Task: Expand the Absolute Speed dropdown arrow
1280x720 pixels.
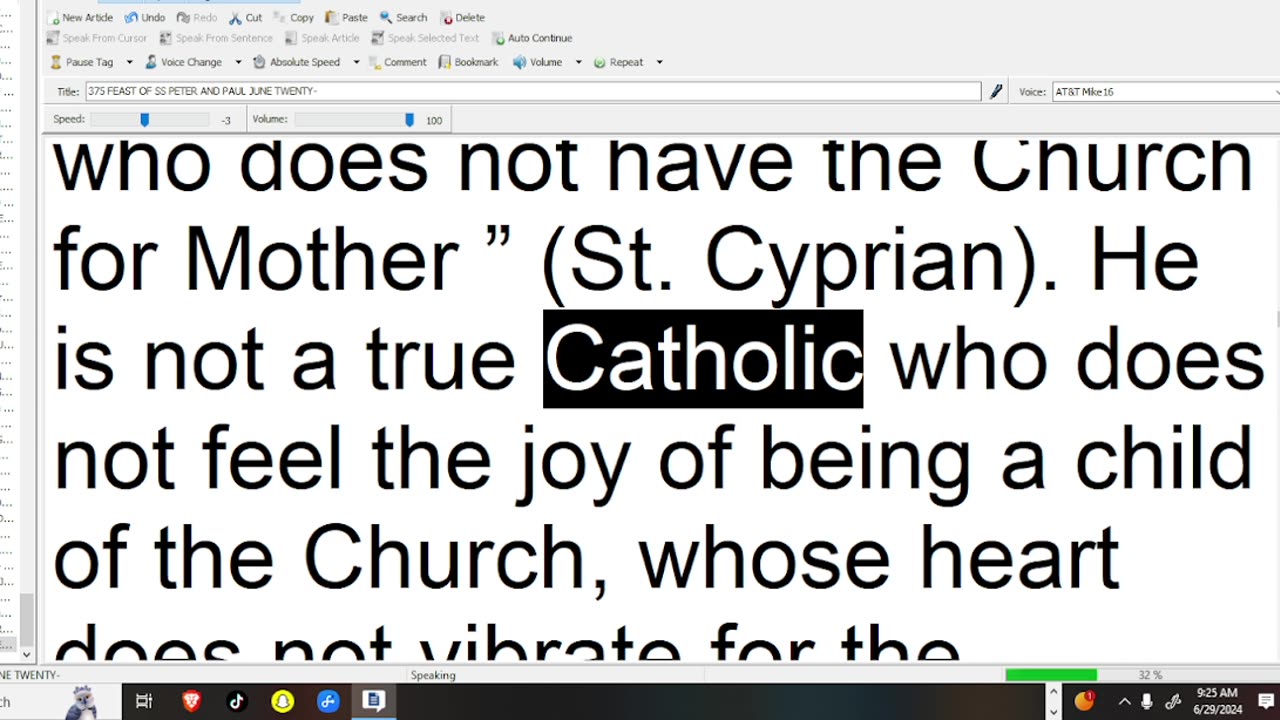Action: click(356, 62)
